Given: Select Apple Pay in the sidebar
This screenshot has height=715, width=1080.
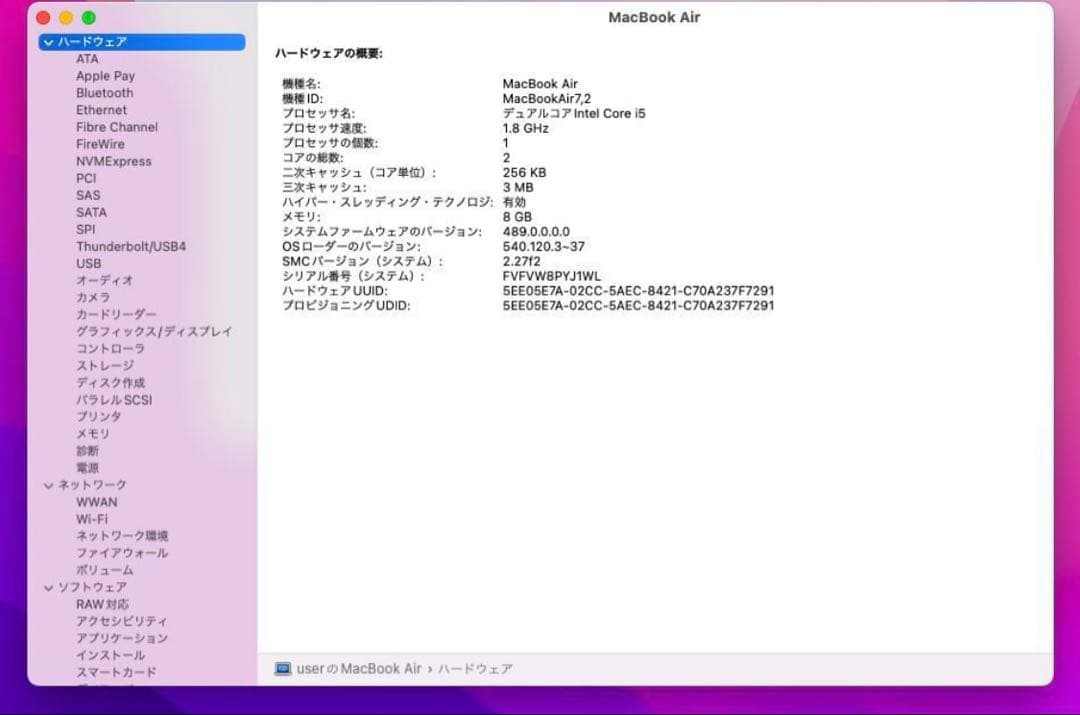Looking at the screenshot, I should coord(105,75).
